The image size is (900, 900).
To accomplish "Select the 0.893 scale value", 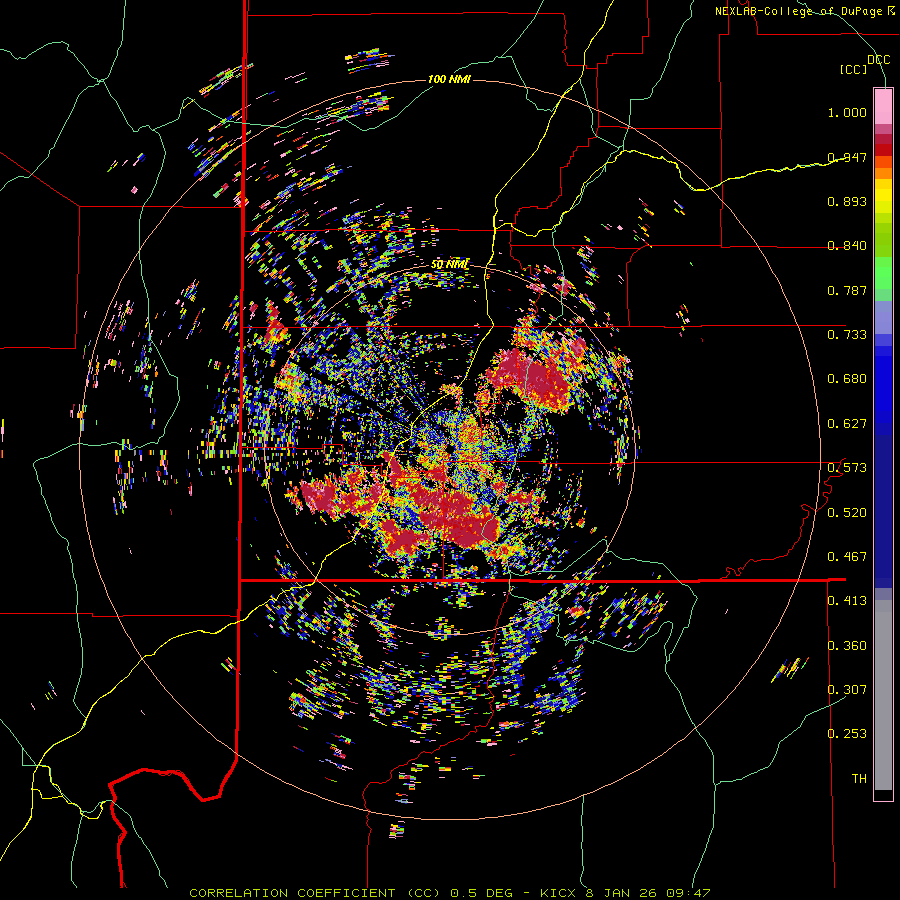I will [847, 201].
